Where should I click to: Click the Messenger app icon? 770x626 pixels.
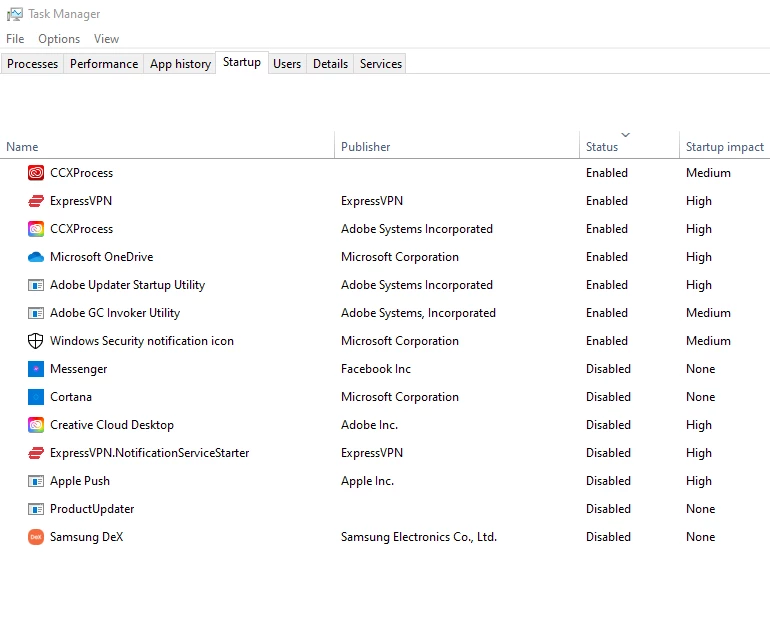[x=36, y=369]
